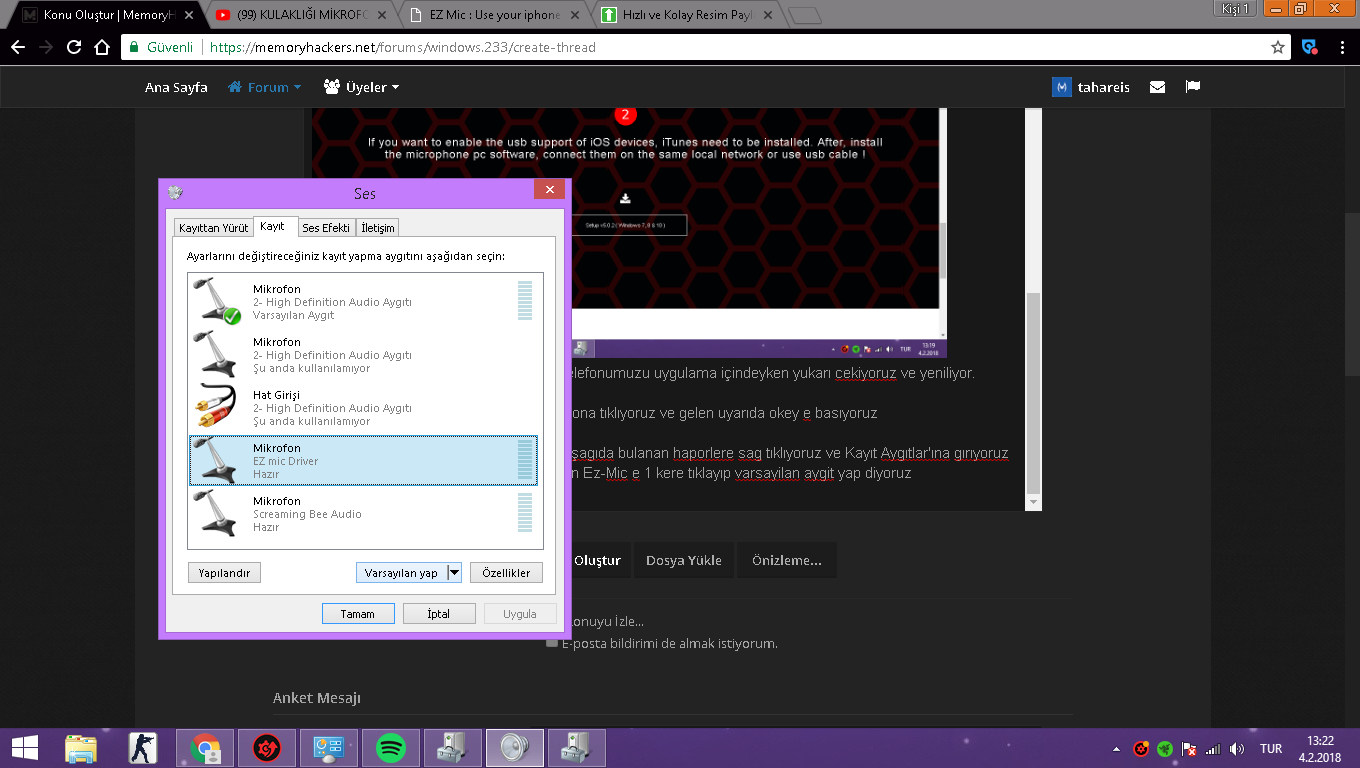Switch to the YouTube KULAKLIĞI MİKROFON tab

tap(302, 15)
